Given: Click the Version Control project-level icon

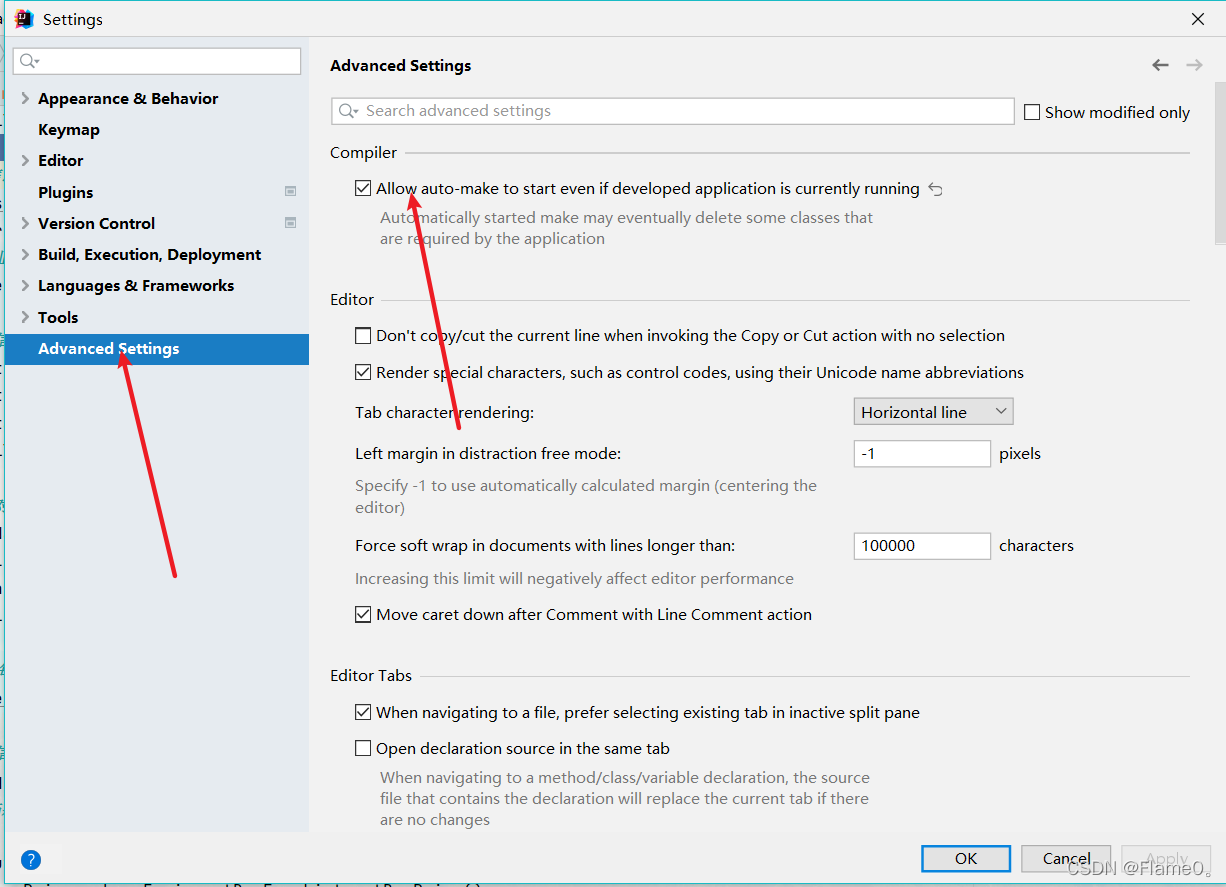Looking at the screenshot, I should tap(290, 222).
